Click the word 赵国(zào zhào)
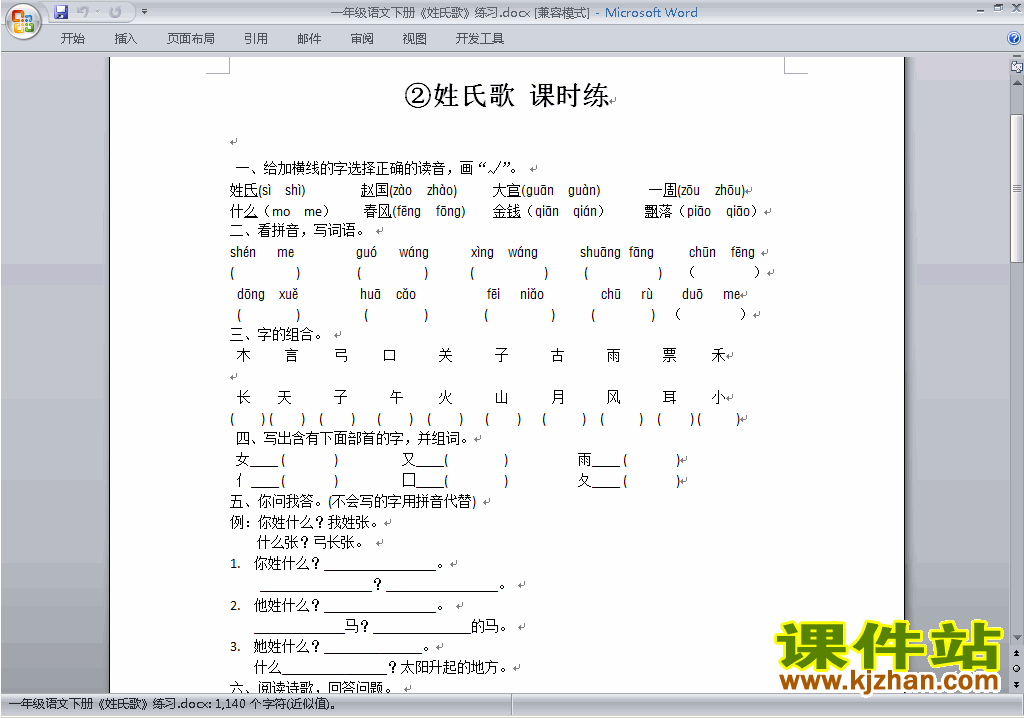Image resolution: width=1024 pixels, height=718 pixels. pyautogui.click(x=409, y=191)
